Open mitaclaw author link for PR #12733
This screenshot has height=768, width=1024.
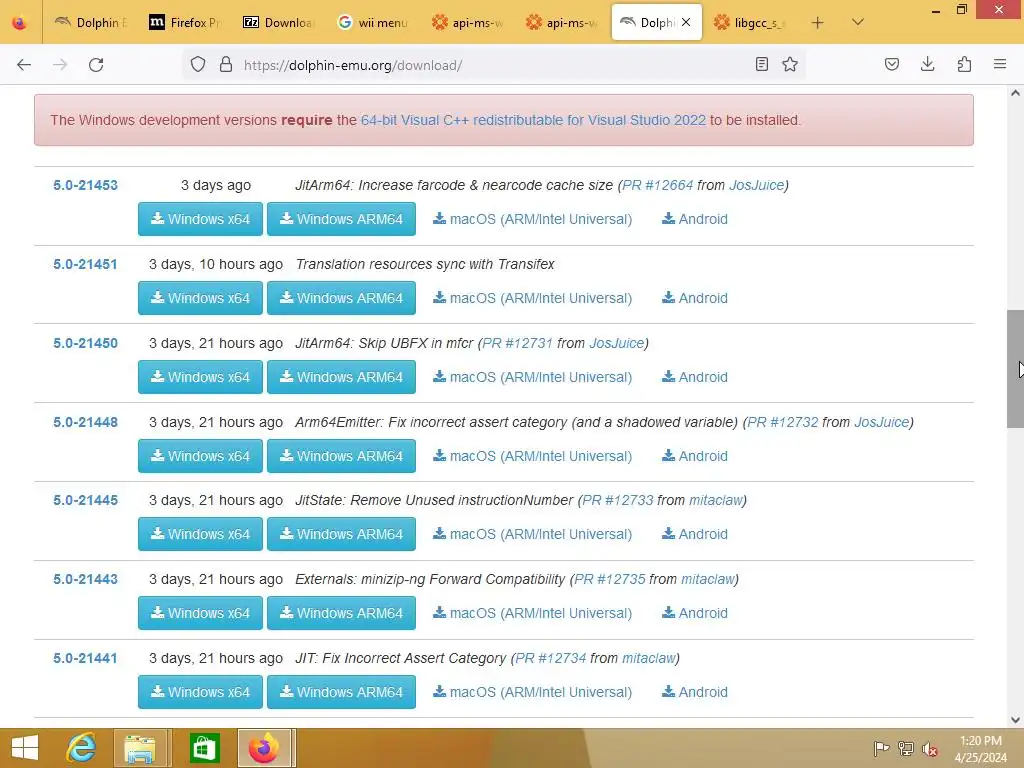[716, 500]
